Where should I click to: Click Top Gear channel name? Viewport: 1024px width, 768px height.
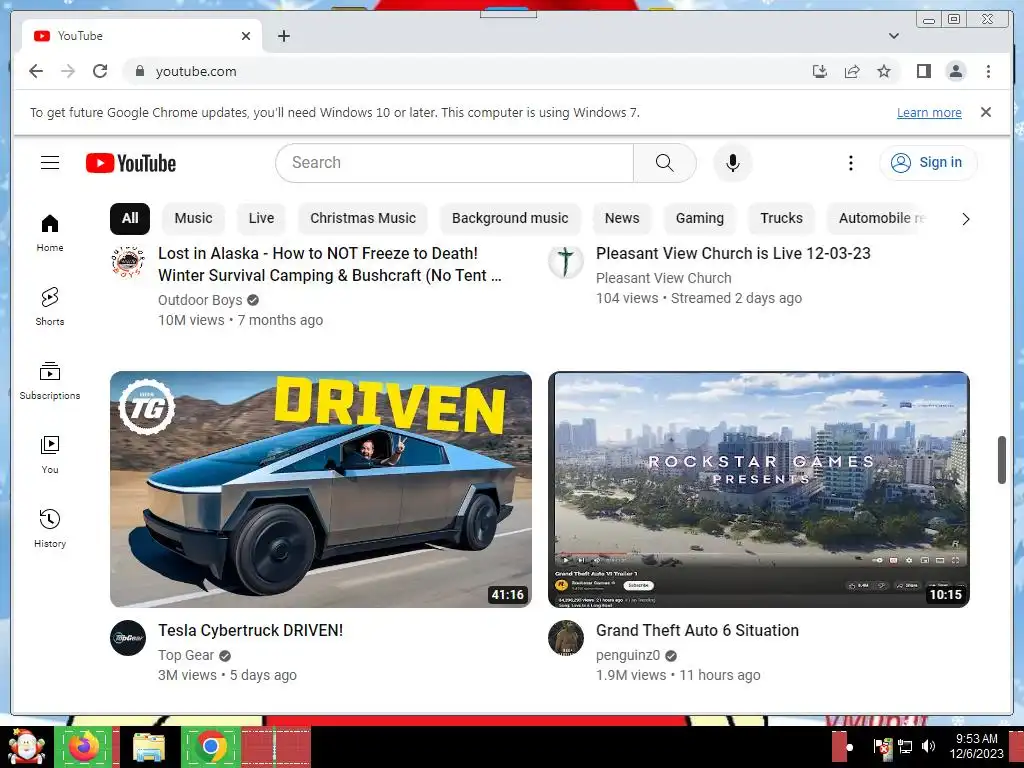[186, 655]
